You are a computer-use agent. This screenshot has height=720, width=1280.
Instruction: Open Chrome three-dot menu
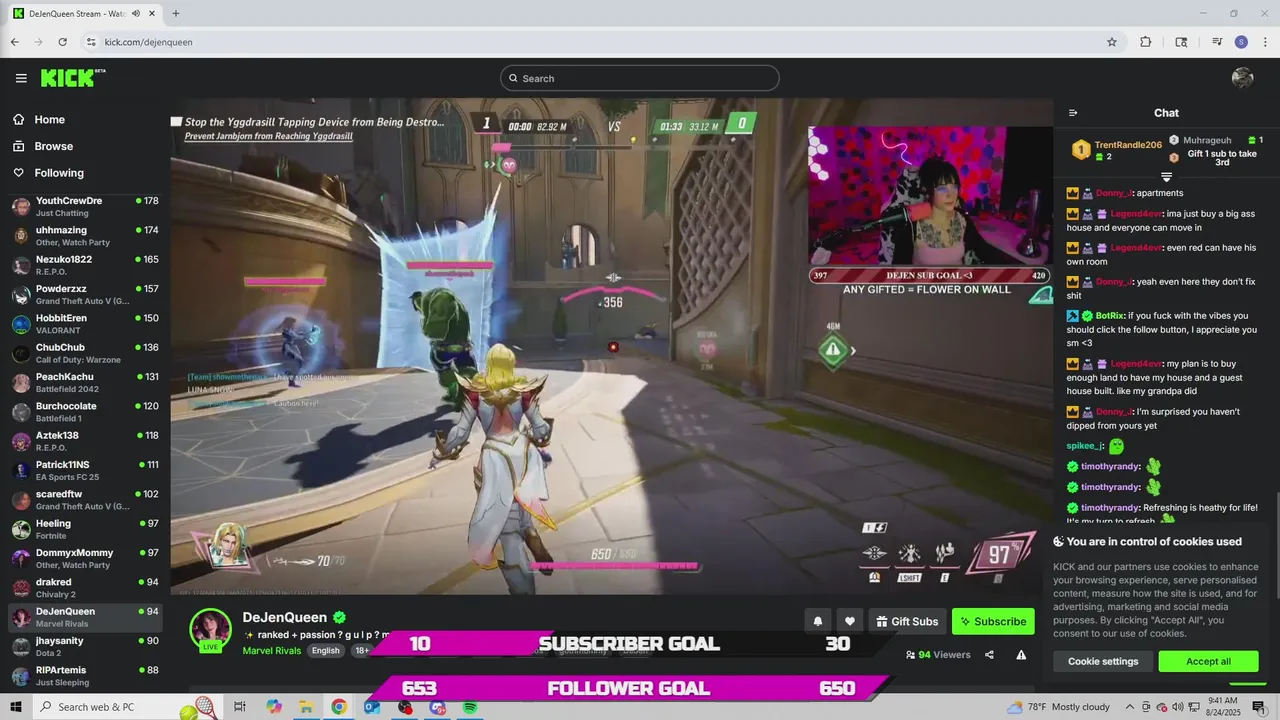coord(1264,42)
